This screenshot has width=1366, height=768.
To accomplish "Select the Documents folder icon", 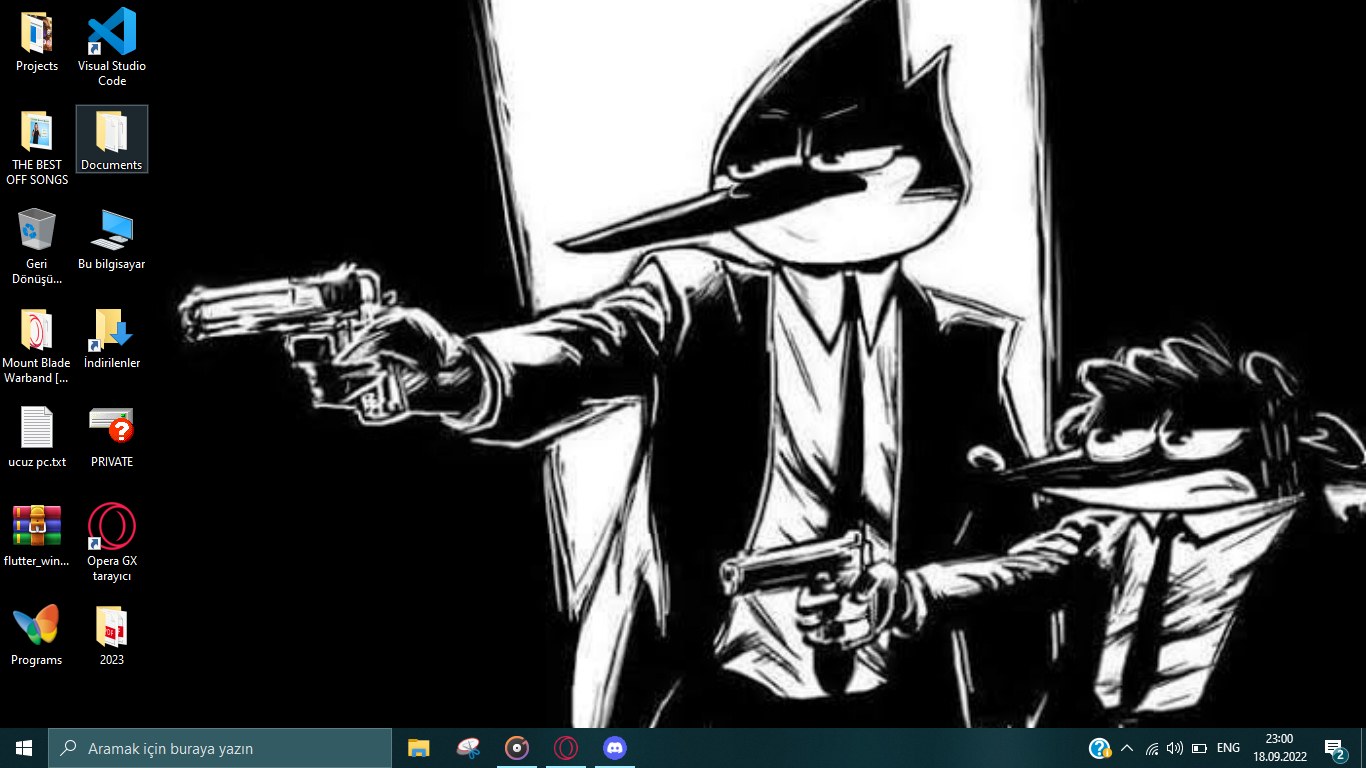I will click(112, 139).
